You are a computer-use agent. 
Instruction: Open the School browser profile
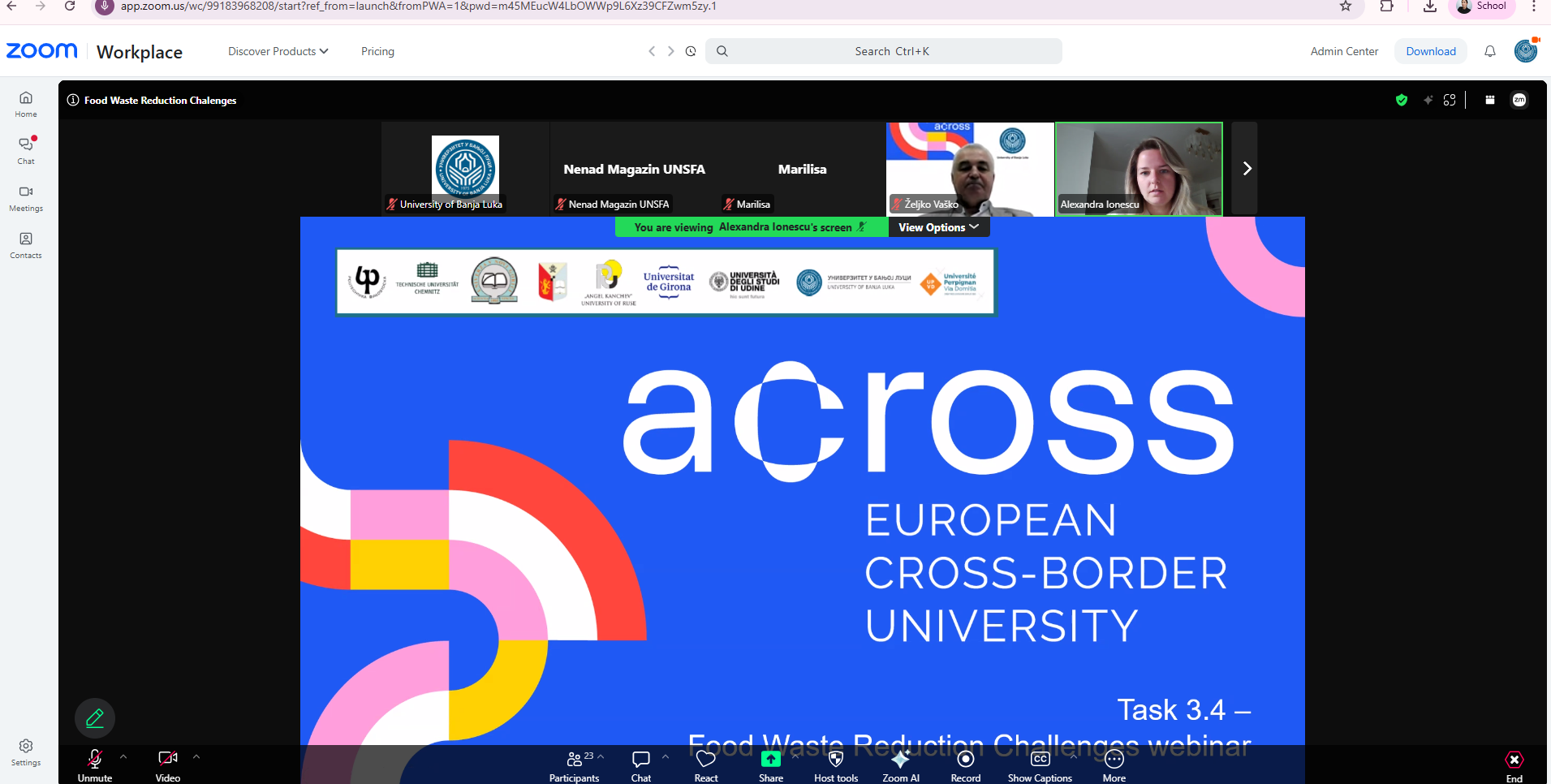pyautogui.click(x=1481, y=6)
